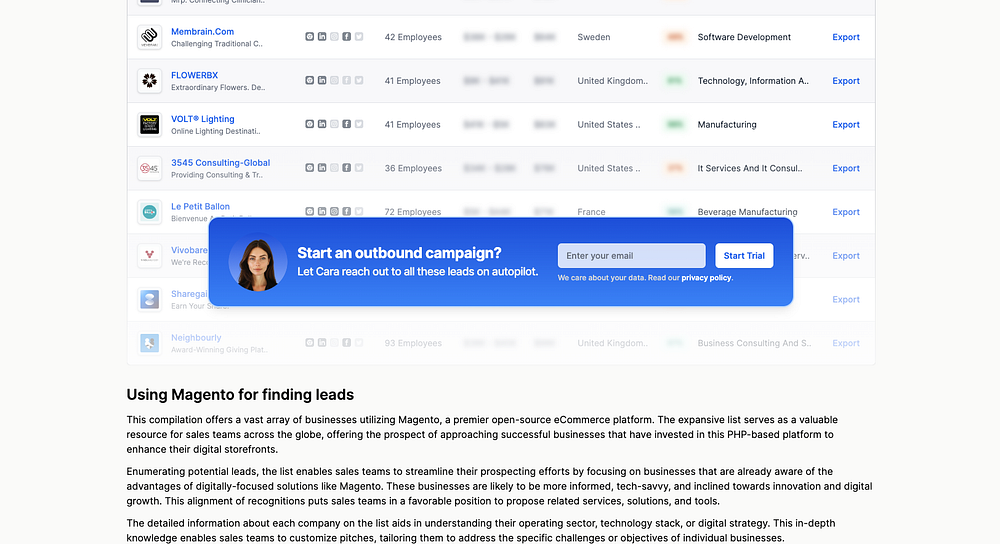Open the 3545 Consulting-Global company page
Screen dimensions: 1000x544
(x=221, y=163)
